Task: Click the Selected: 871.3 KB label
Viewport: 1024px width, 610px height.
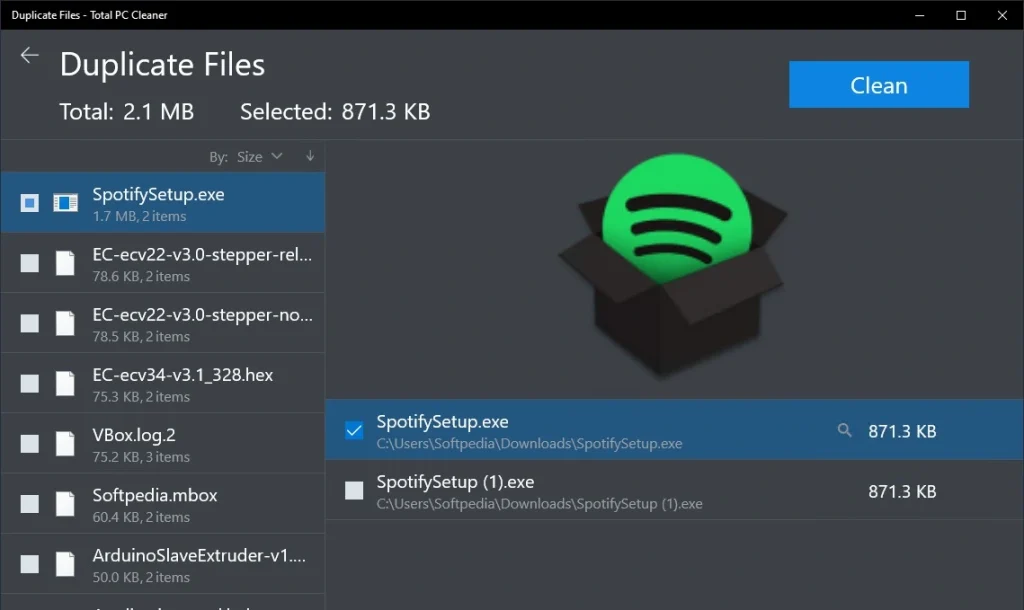Action: coord(335,112)
